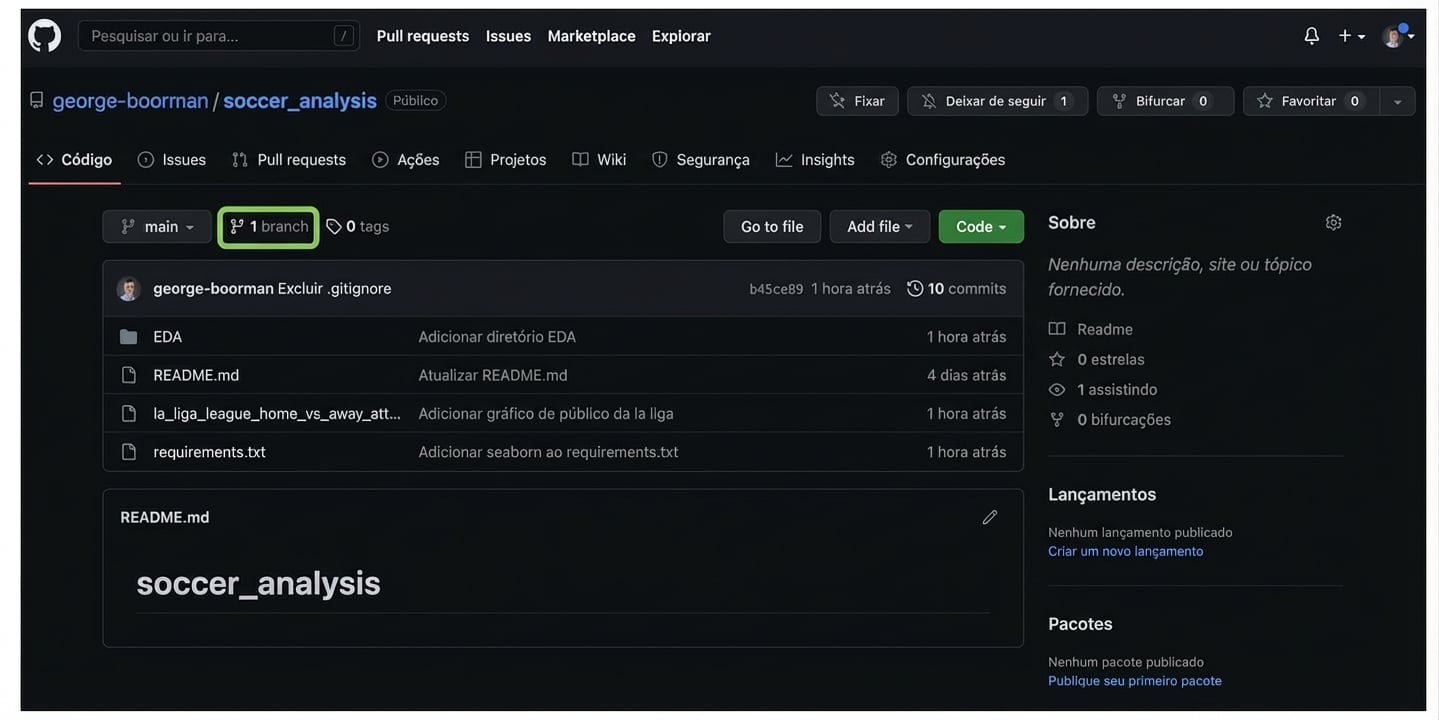Click the Fixar pin button
Screen dimensions: 1439x720
coord(857,101)
